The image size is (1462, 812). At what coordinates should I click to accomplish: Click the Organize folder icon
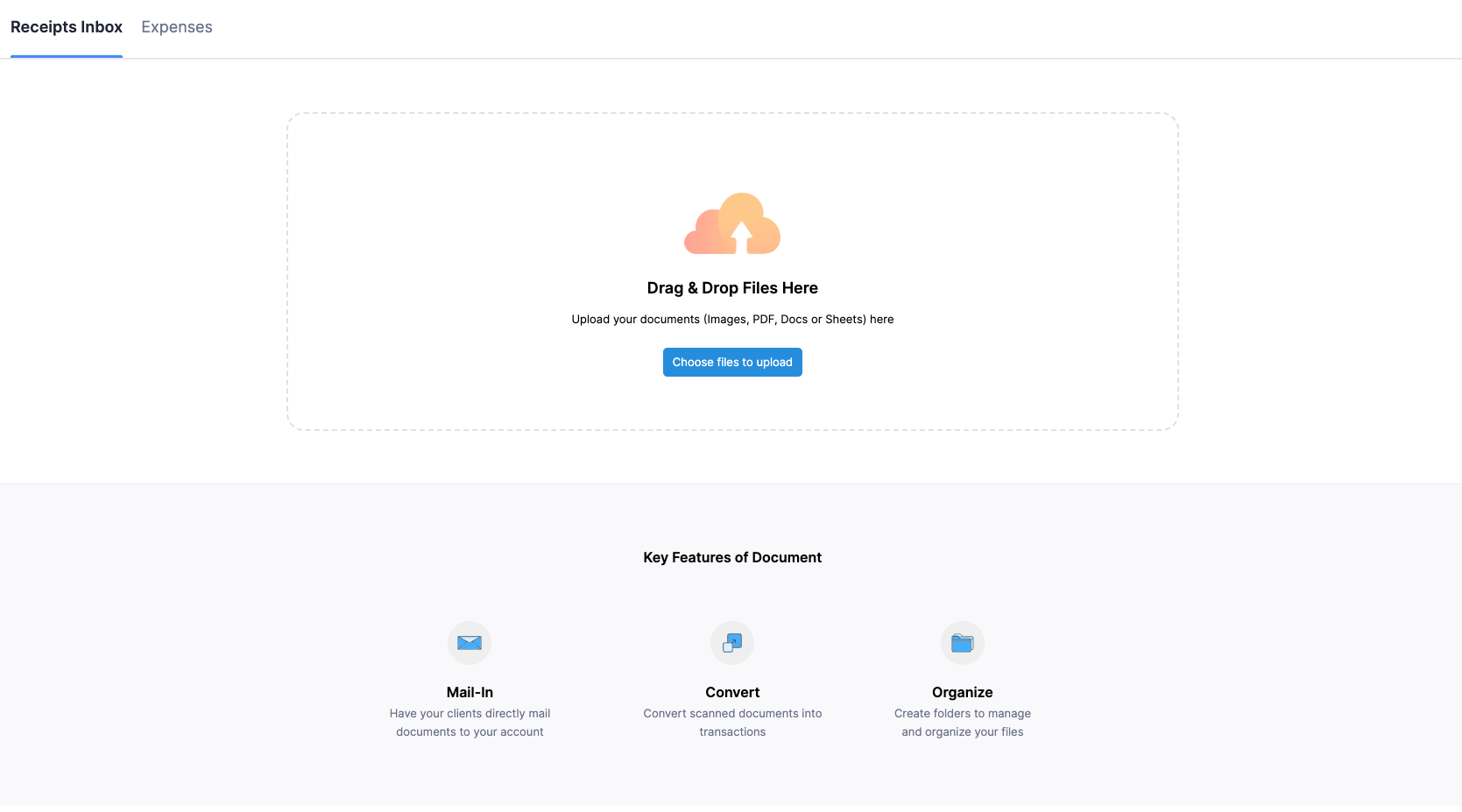click(962, 643)
